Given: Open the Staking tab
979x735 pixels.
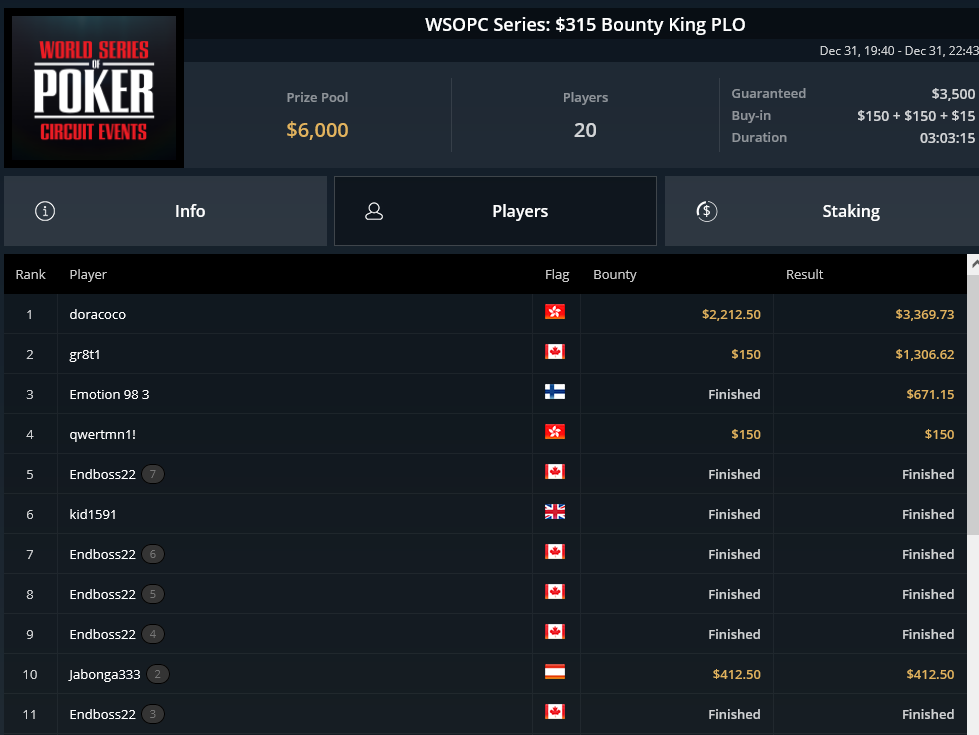Looking at the screenshot, I should [822, 211].
